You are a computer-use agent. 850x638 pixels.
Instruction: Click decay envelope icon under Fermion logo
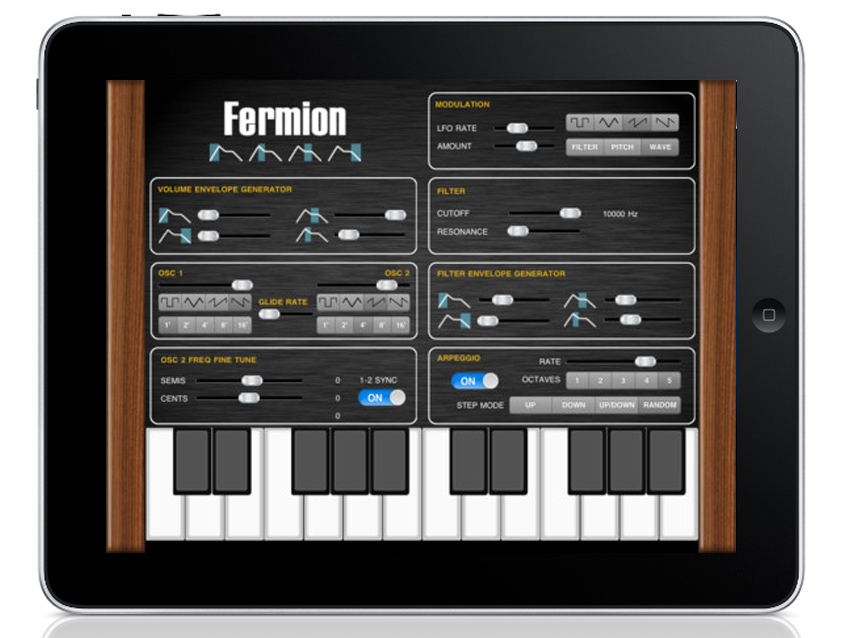click(265, 153)
